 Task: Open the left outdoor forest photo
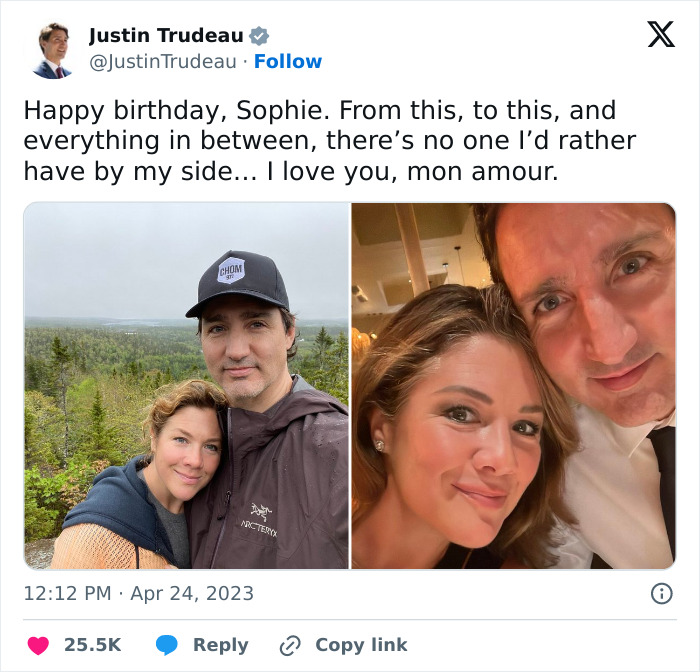pos(186,386)
